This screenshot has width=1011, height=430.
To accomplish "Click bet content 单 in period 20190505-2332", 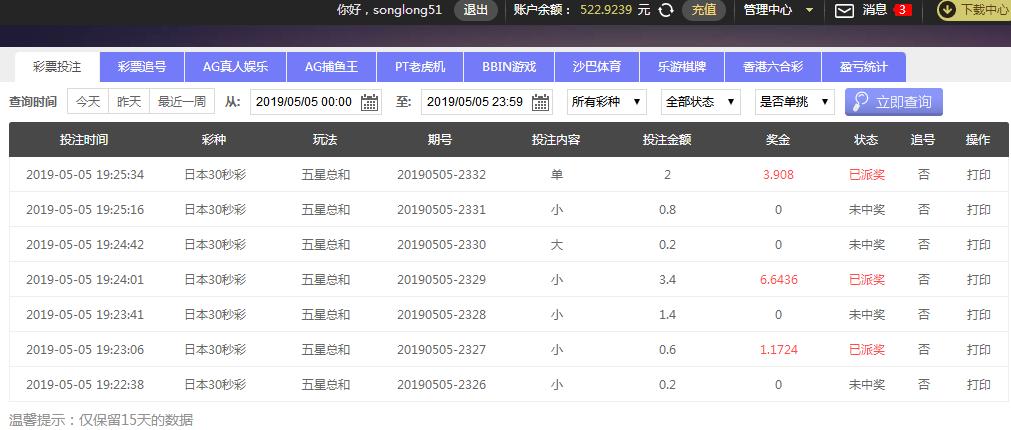I will point(556,175).
